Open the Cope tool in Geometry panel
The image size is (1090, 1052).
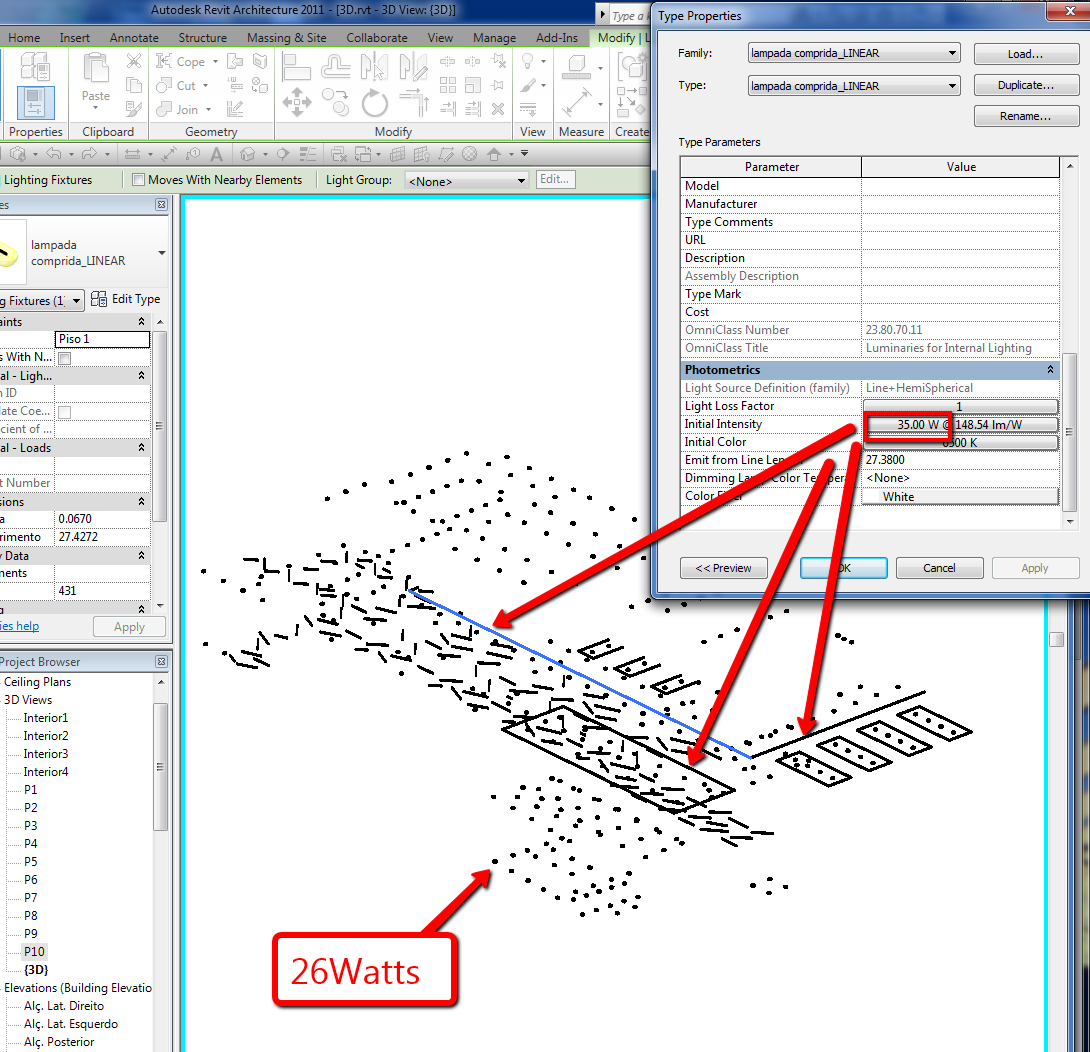click(x=185, y=61)
